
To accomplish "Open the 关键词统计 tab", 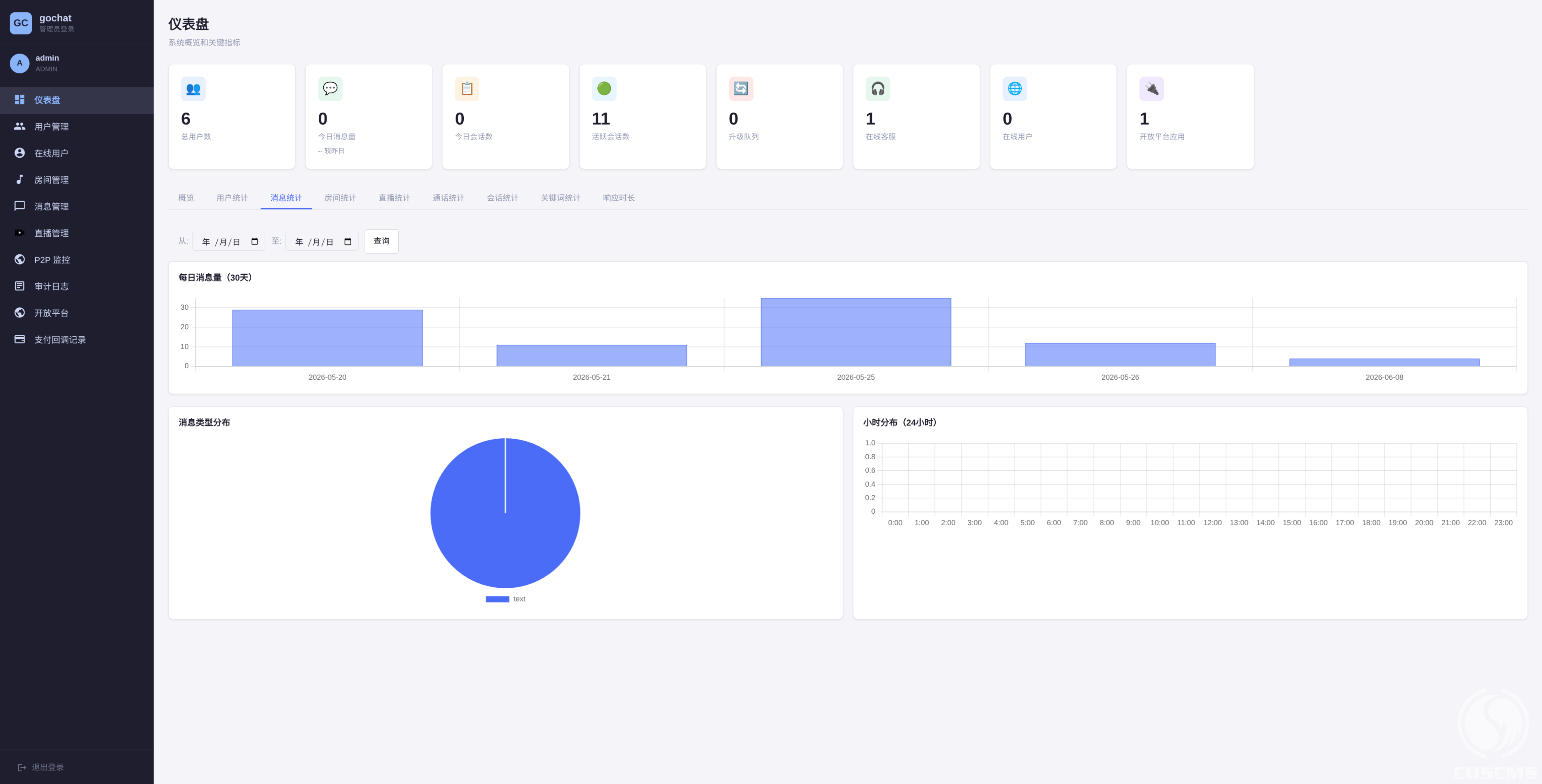I will coord(561,198).
